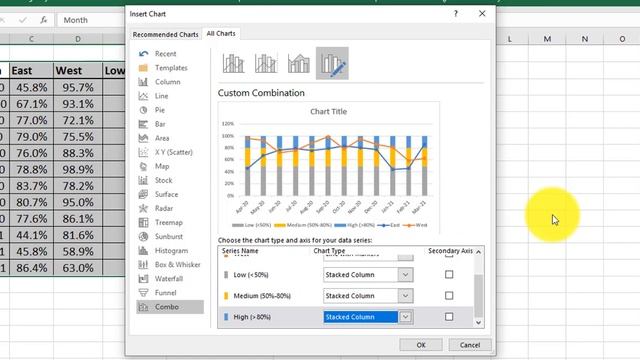Select column header D in the worksheet
The height and width of the screenshot is (360, 640).
[78, 39]
